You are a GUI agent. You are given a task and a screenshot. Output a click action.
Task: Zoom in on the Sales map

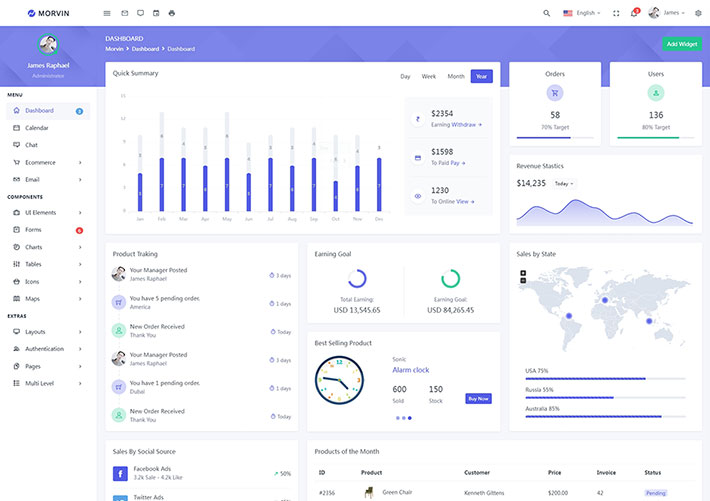(x=523, y=273)
